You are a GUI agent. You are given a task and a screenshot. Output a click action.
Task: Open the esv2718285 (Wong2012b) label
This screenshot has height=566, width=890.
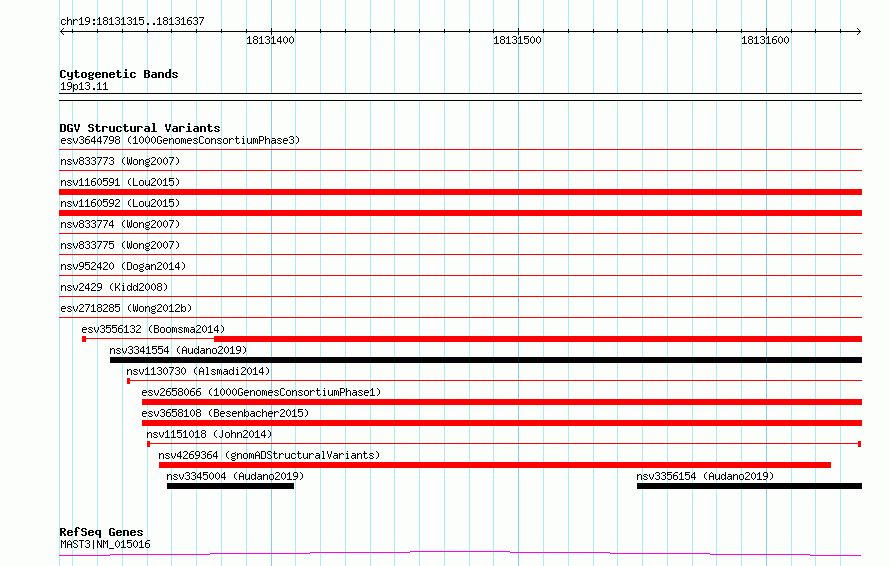[126, 308]
